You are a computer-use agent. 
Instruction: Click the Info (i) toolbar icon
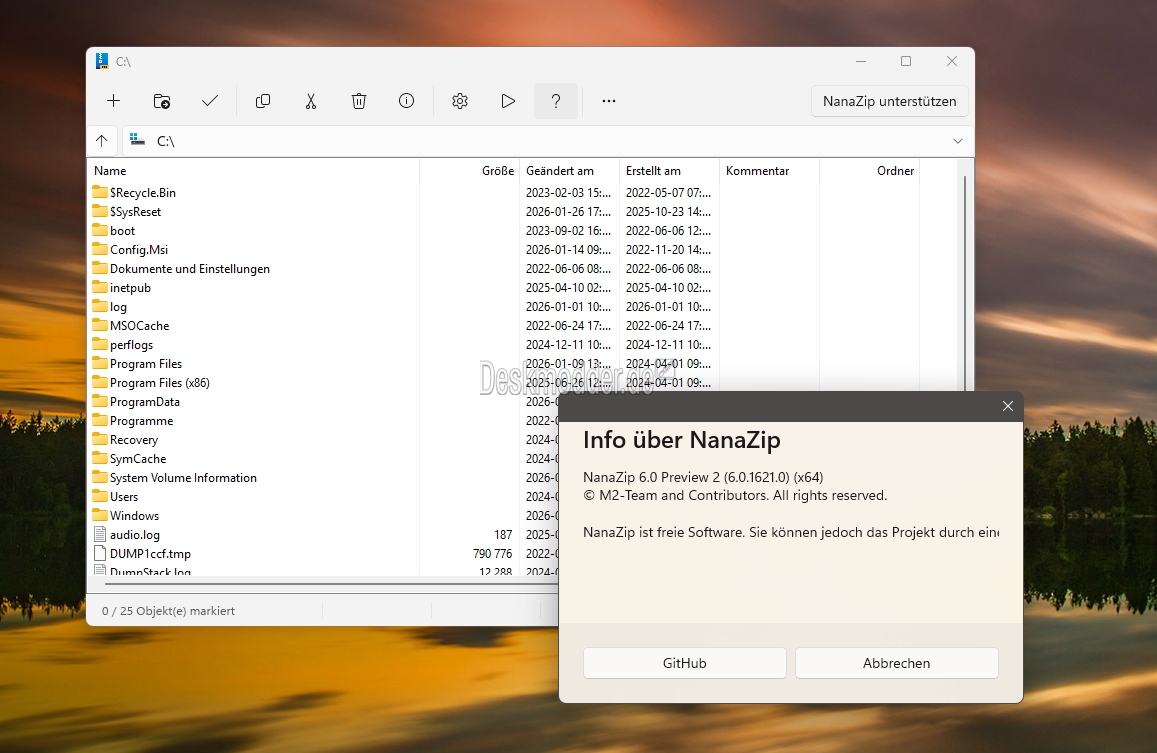pos(406,101)
